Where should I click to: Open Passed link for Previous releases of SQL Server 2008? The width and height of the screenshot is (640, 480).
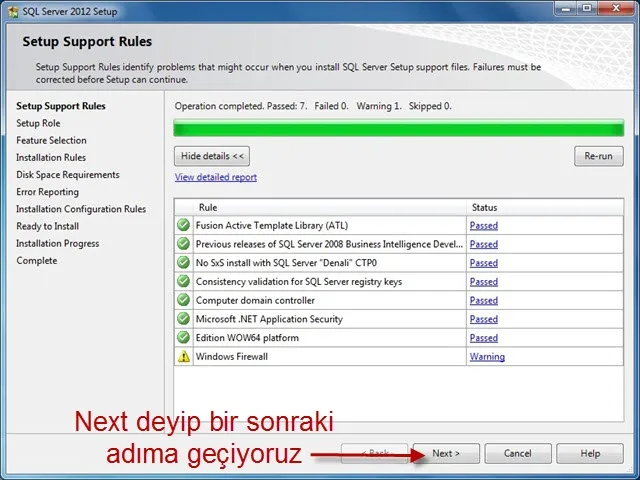pyautogui.click(x=484, y=244)
